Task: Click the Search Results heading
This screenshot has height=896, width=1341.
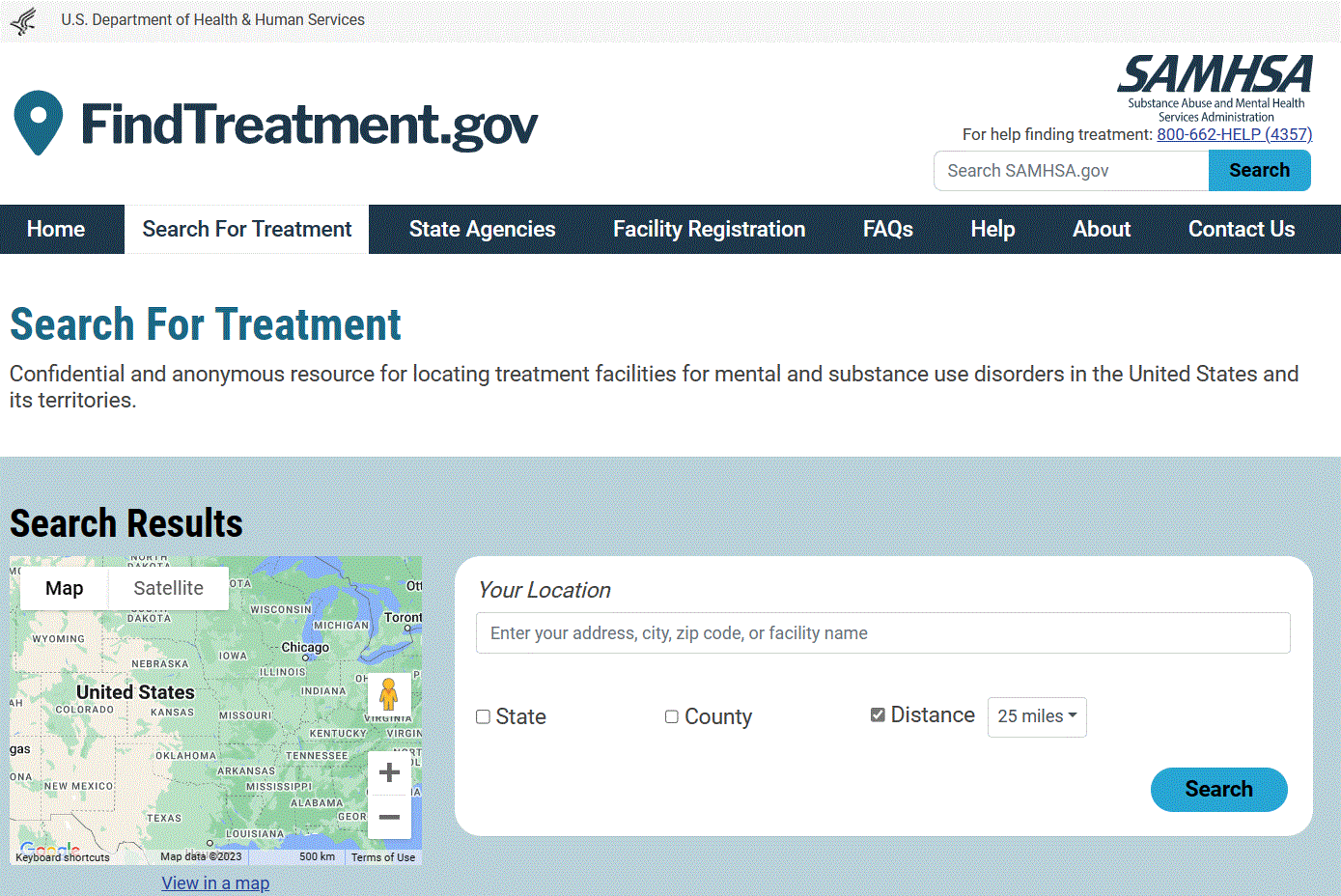Action: (x=126, y=523)
